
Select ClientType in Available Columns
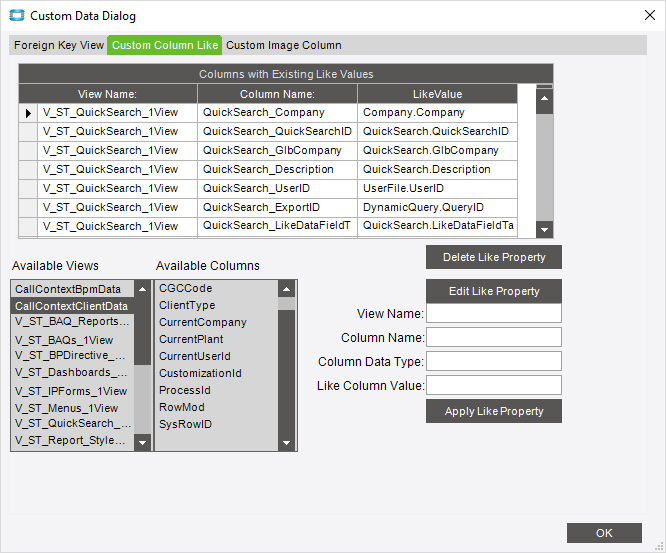click(217, 305)
